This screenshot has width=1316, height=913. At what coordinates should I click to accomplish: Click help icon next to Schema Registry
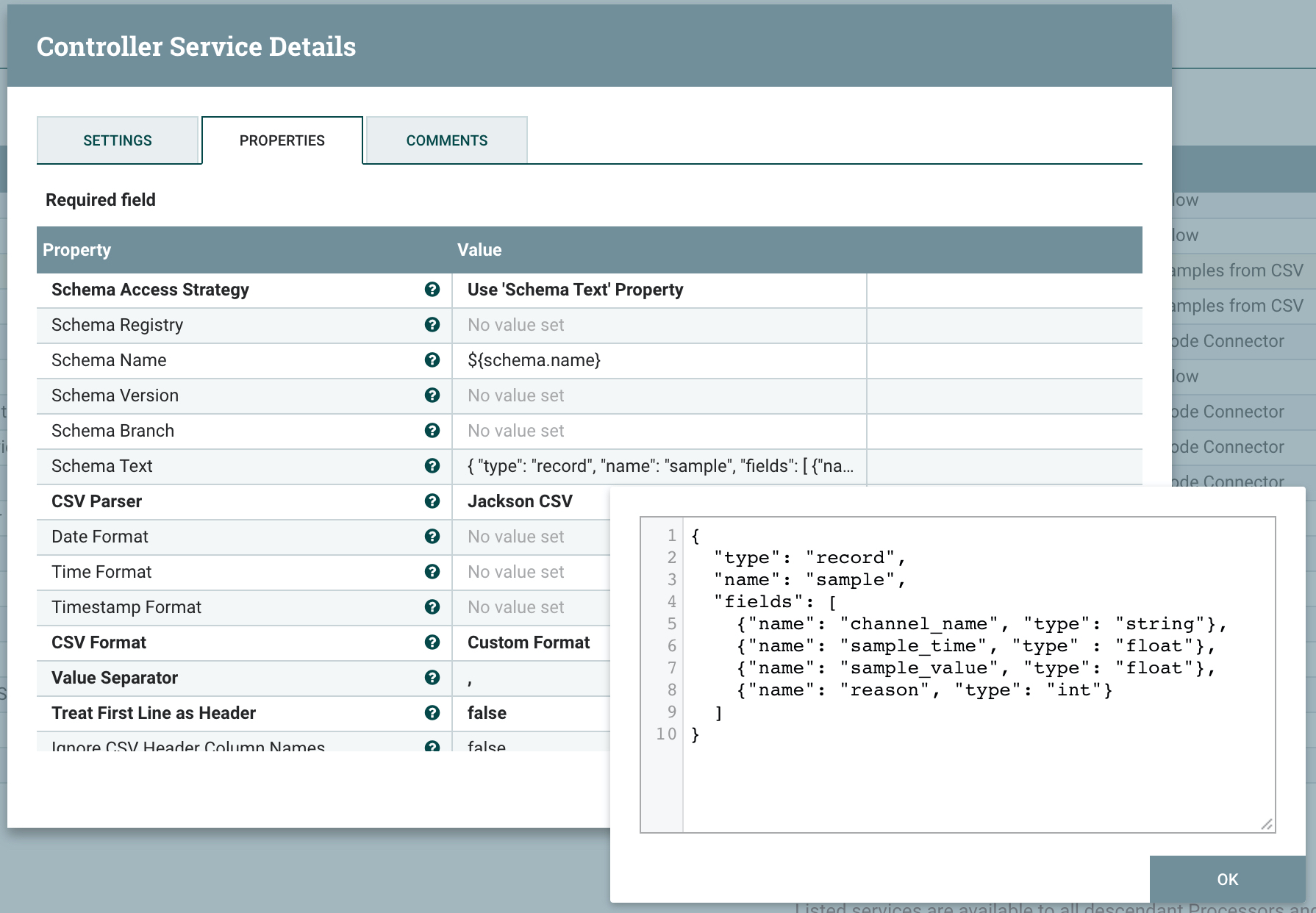432,325
